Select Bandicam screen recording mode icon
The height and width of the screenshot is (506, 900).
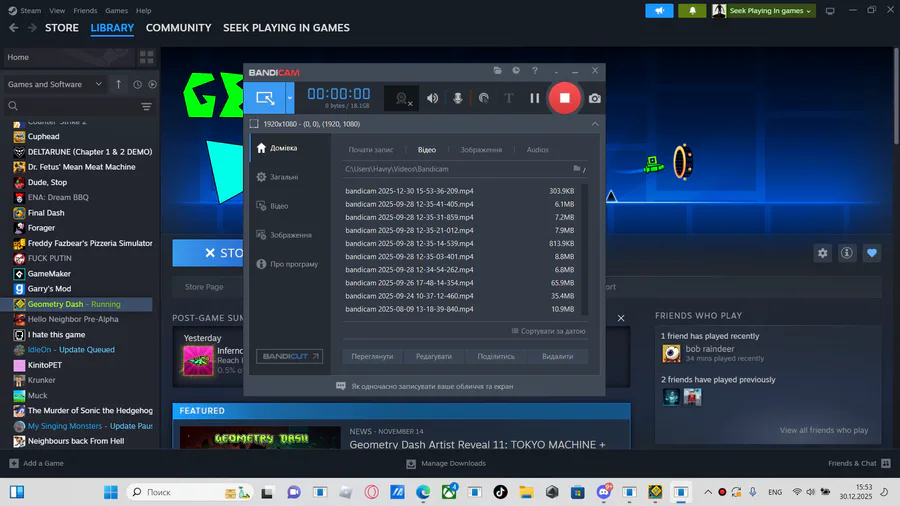[265, 98]
